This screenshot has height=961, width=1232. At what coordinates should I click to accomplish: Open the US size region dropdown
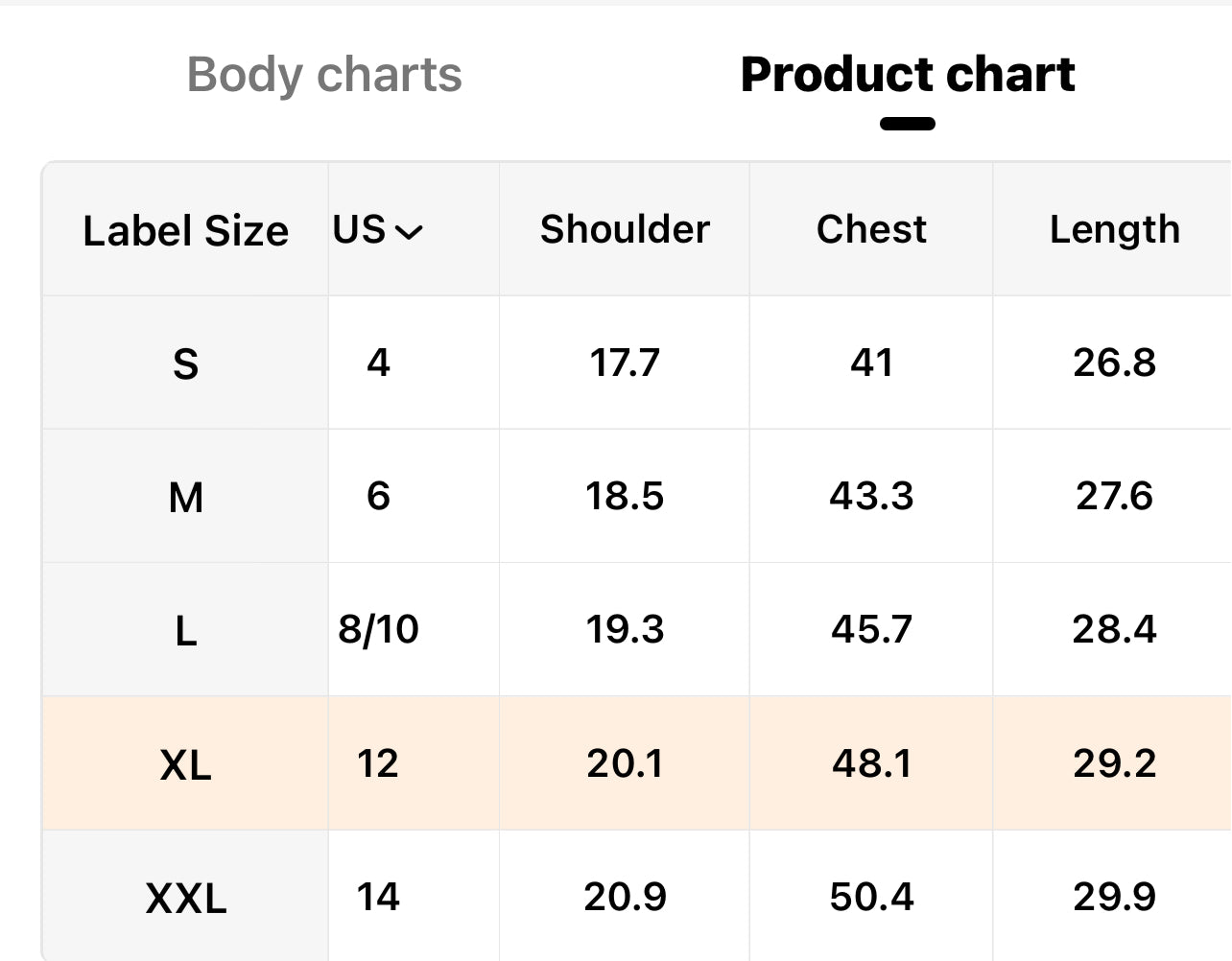(376, 230)
